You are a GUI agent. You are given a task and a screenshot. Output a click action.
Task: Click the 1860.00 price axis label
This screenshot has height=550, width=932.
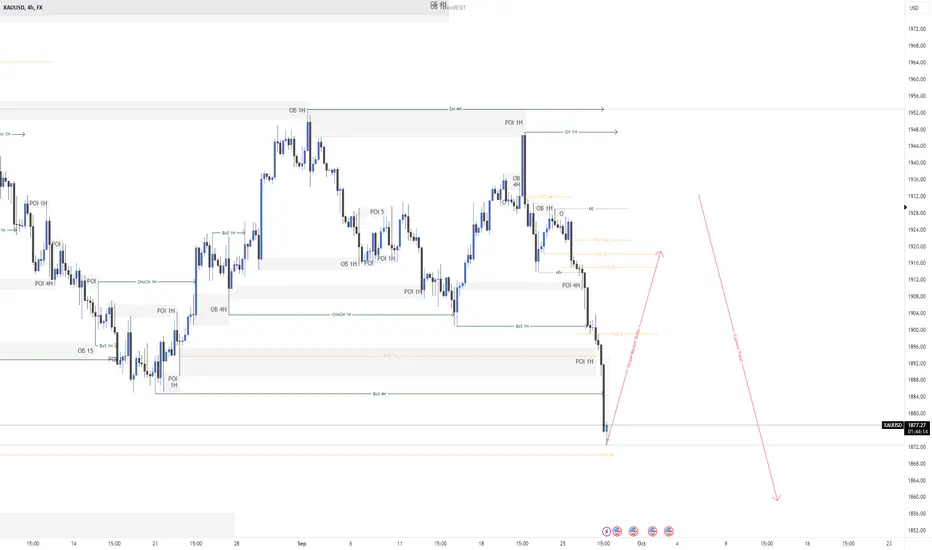tap(917, 497)
